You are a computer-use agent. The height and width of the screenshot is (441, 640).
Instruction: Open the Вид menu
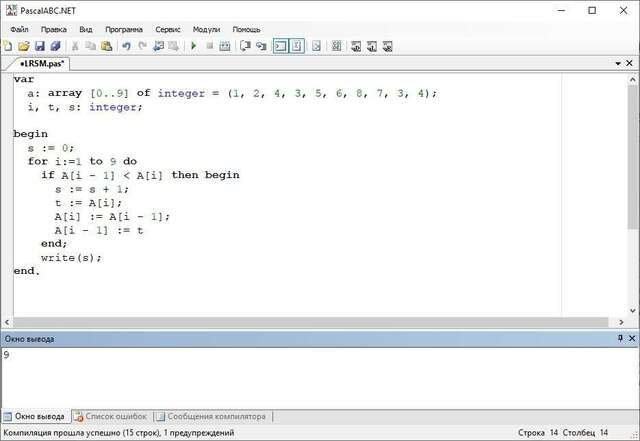click(86, 29)
